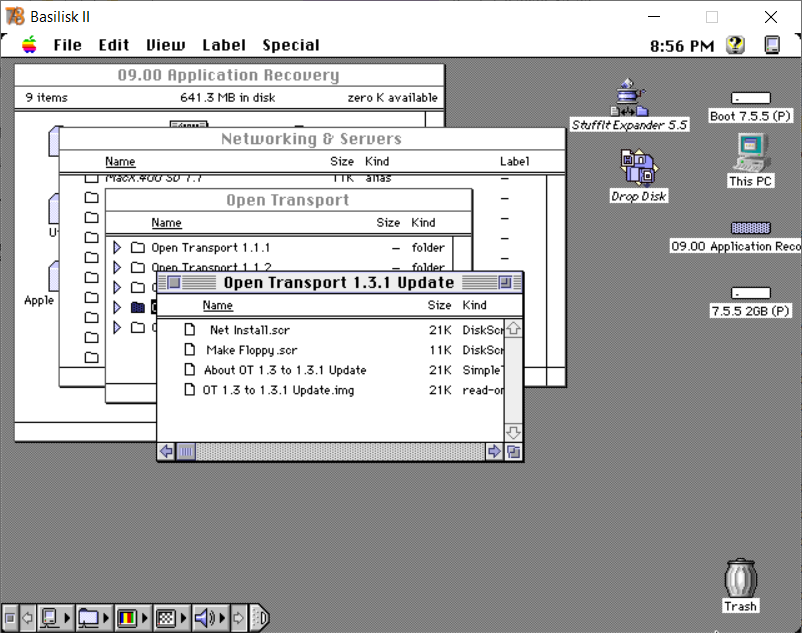The image size is (802, 633).
Task: Click the left scroll arrow of the front window
Action: (166, 451)
